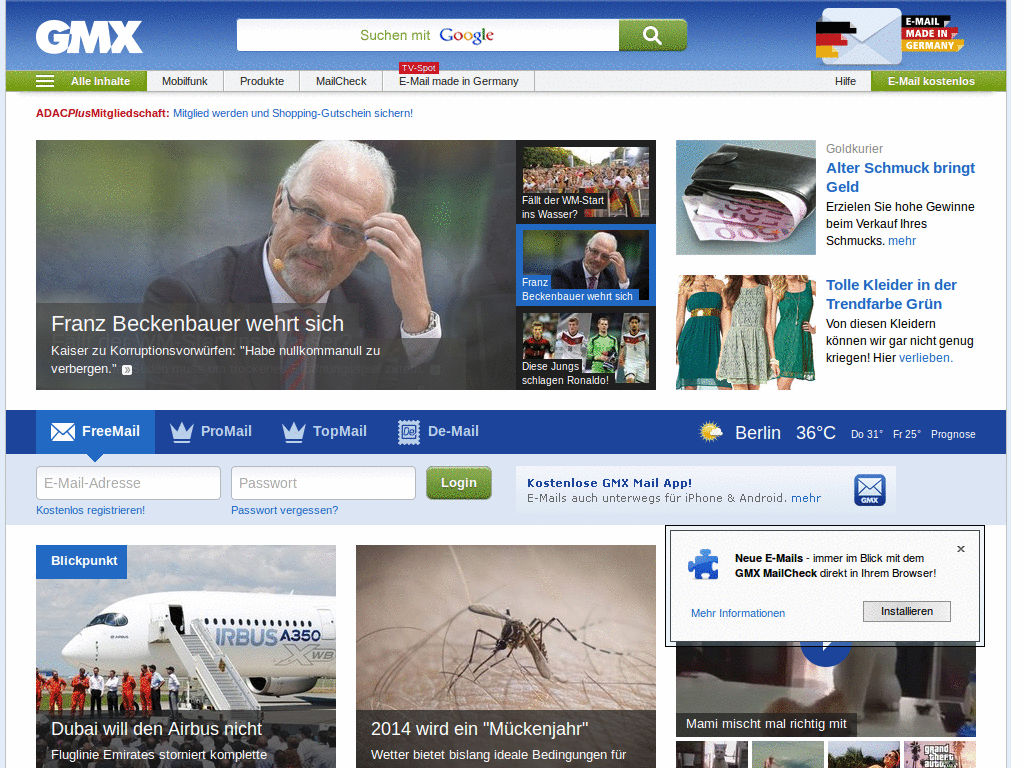The height and width of the screenshot is (768, 1024).
Task: Close the MailCheck popup
Action: pyautogui.click(x=961, y=549)
